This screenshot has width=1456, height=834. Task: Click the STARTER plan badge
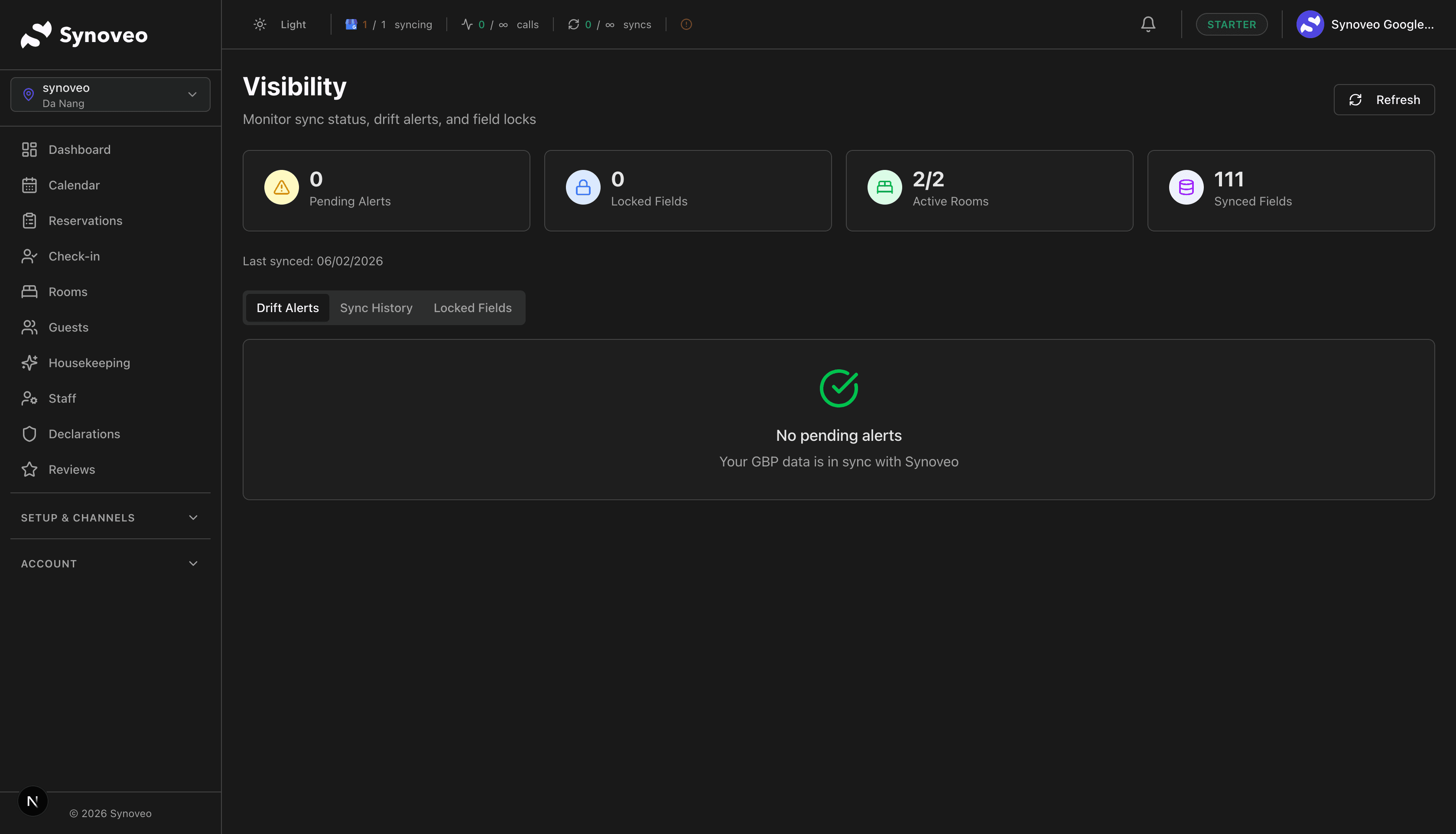point(1231,24)
